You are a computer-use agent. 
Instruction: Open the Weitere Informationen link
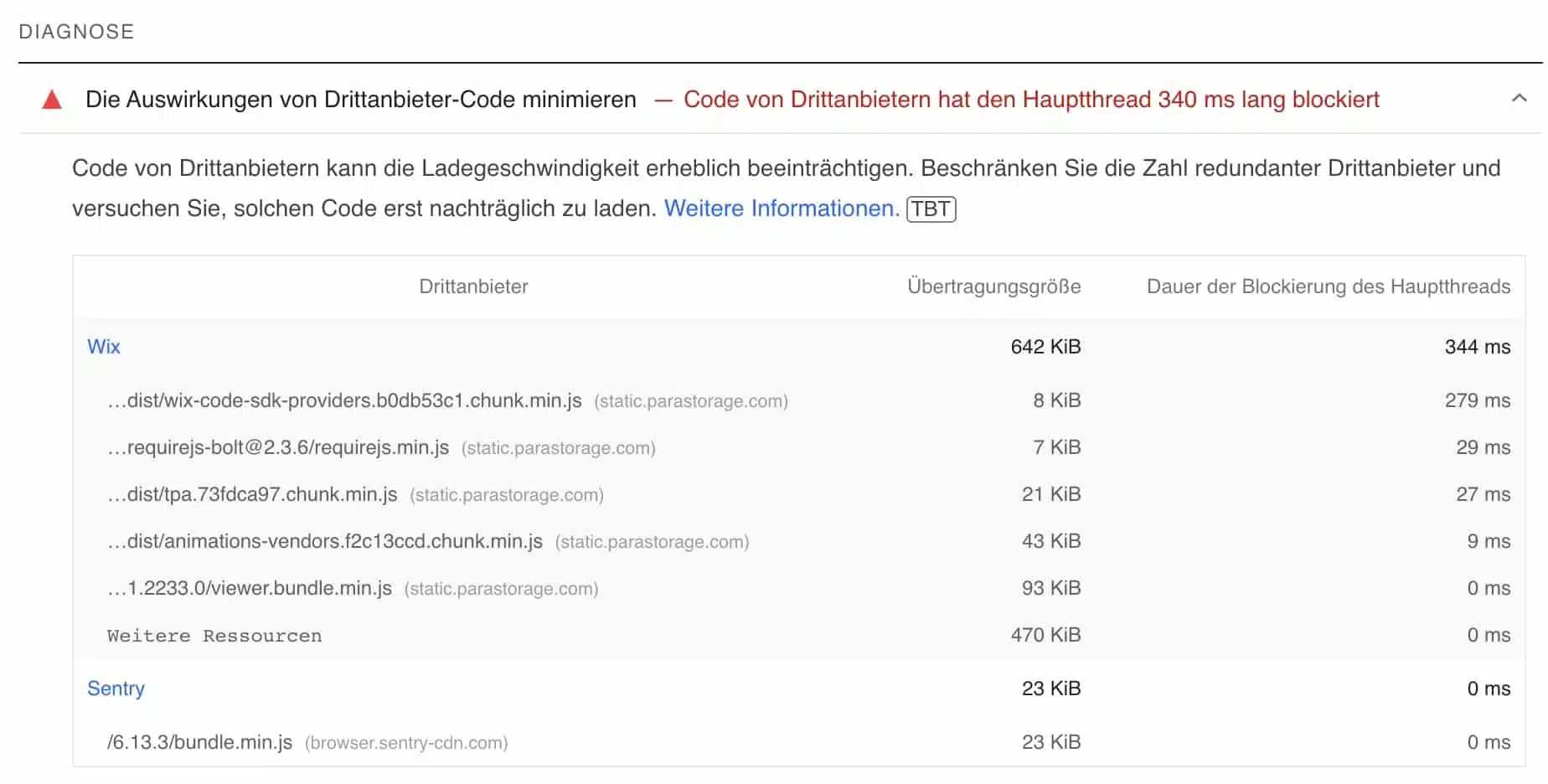click(x=780, y=209)
